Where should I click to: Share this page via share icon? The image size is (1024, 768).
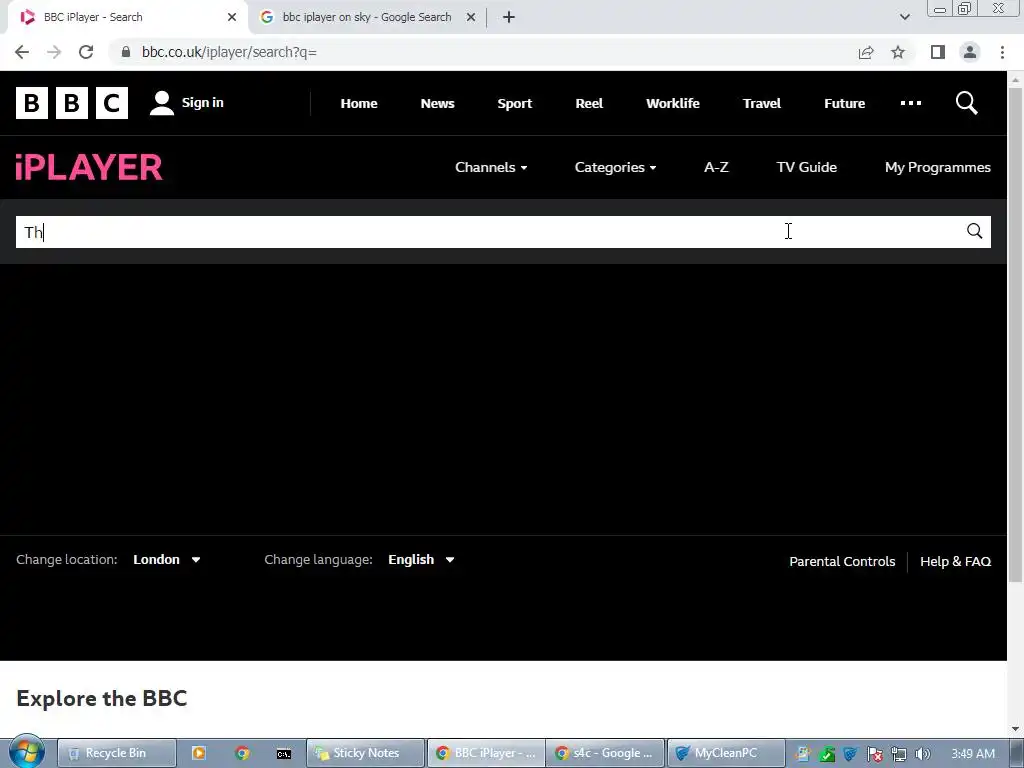click(x=866, y=52)
